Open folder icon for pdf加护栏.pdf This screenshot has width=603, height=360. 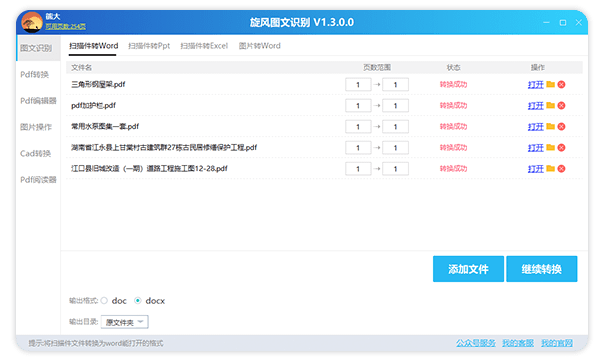point(550,105)
